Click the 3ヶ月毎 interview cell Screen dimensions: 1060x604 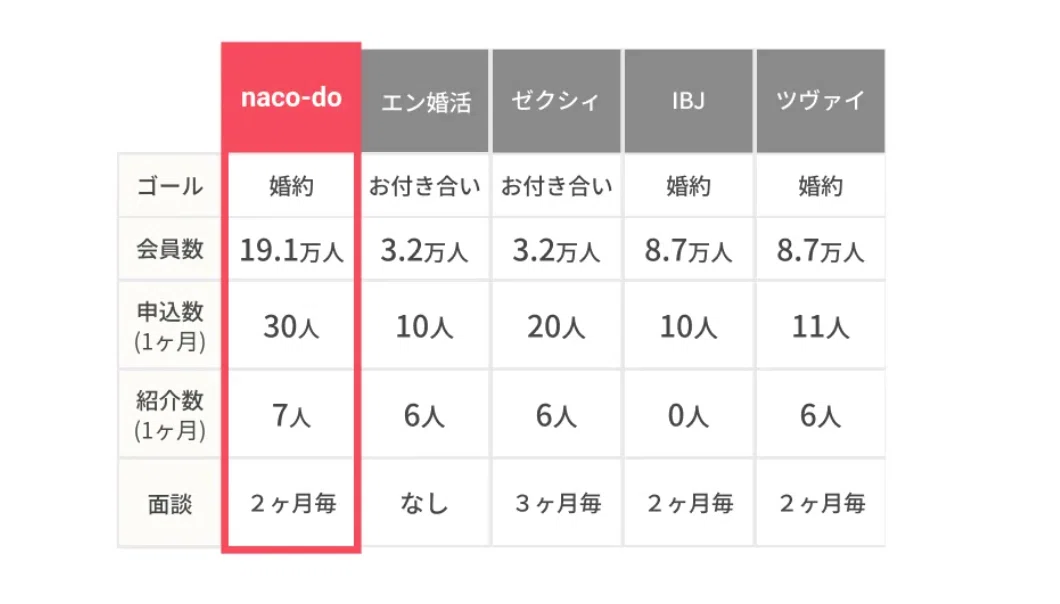point(556,503)
